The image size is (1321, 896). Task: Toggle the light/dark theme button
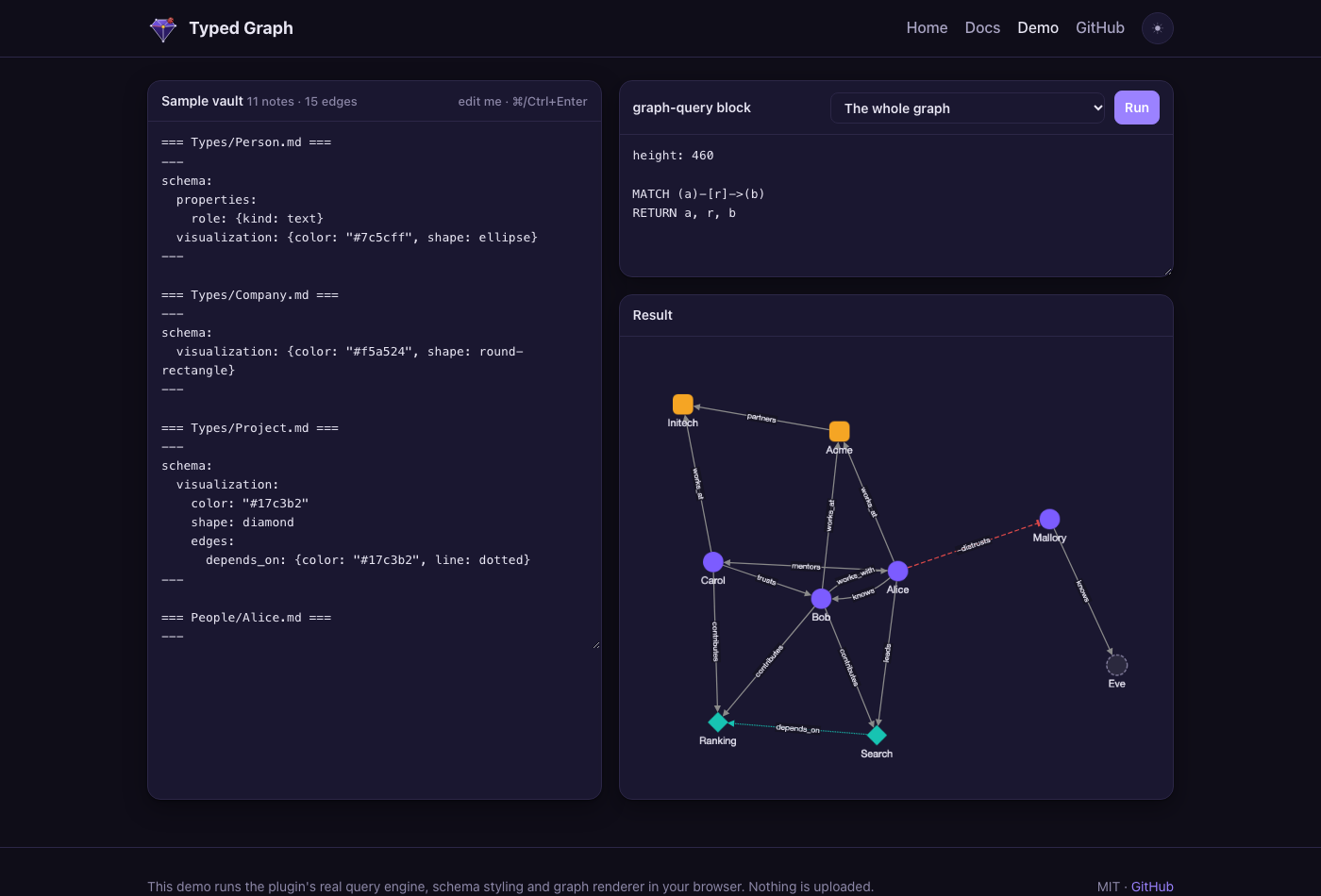point(1158,28)
